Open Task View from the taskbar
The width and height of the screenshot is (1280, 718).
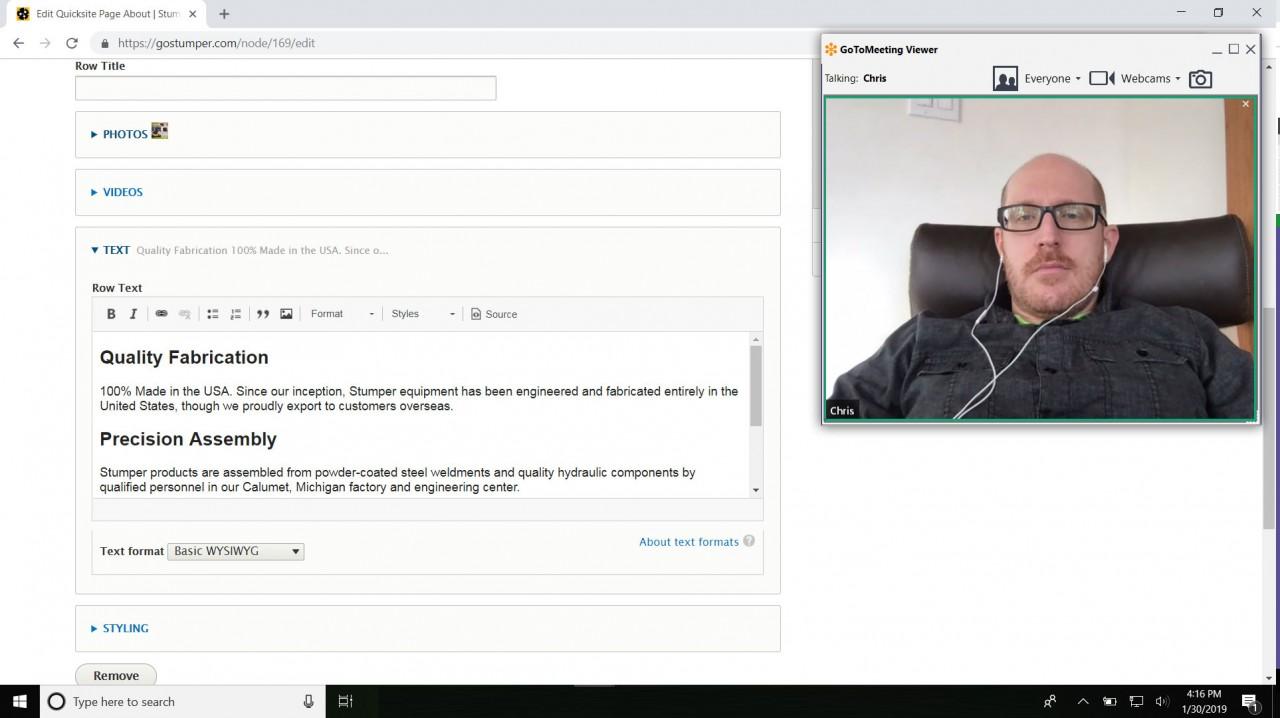(x=345, y=701)
